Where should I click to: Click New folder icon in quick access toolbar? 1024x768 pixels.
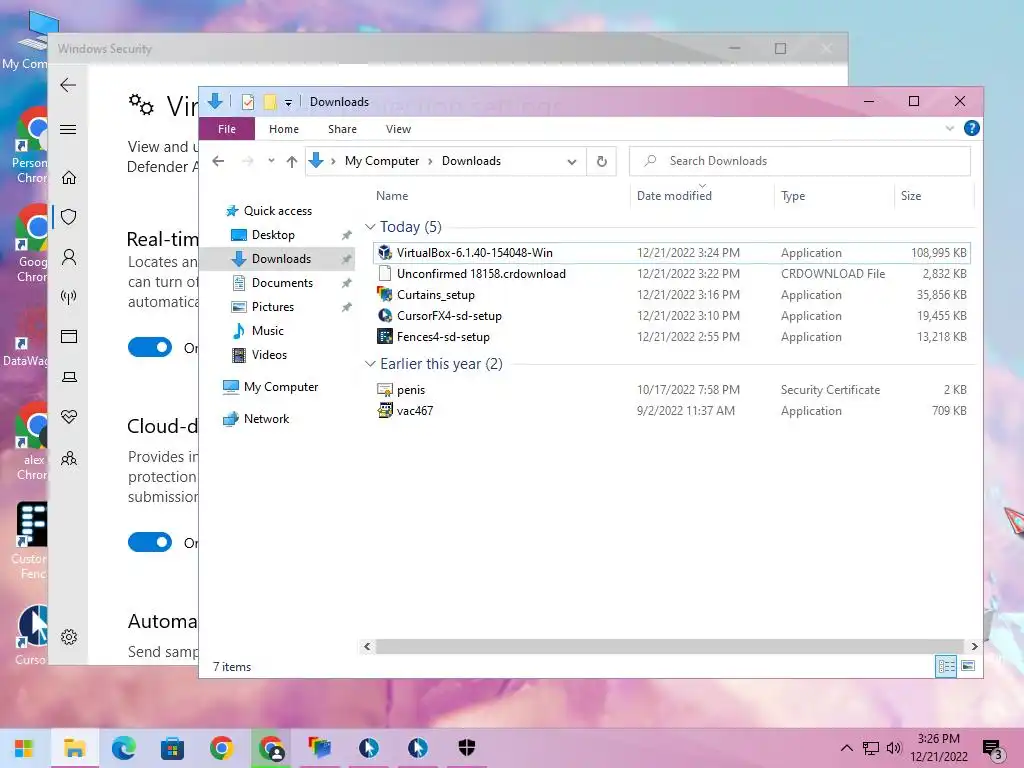[270, 102]
